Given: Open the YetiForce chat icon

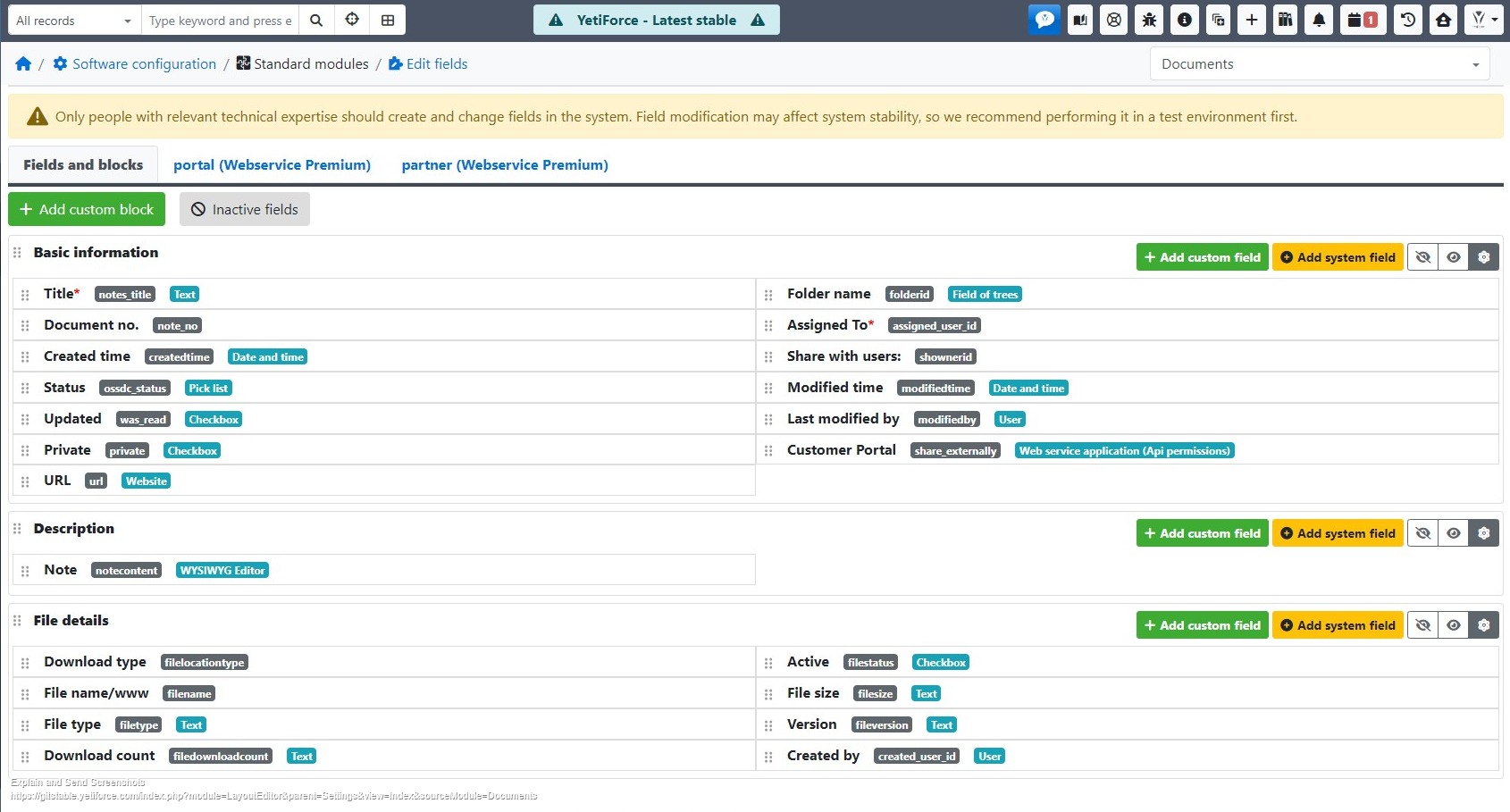Looking at the screenshot, I should [1044, 19].
